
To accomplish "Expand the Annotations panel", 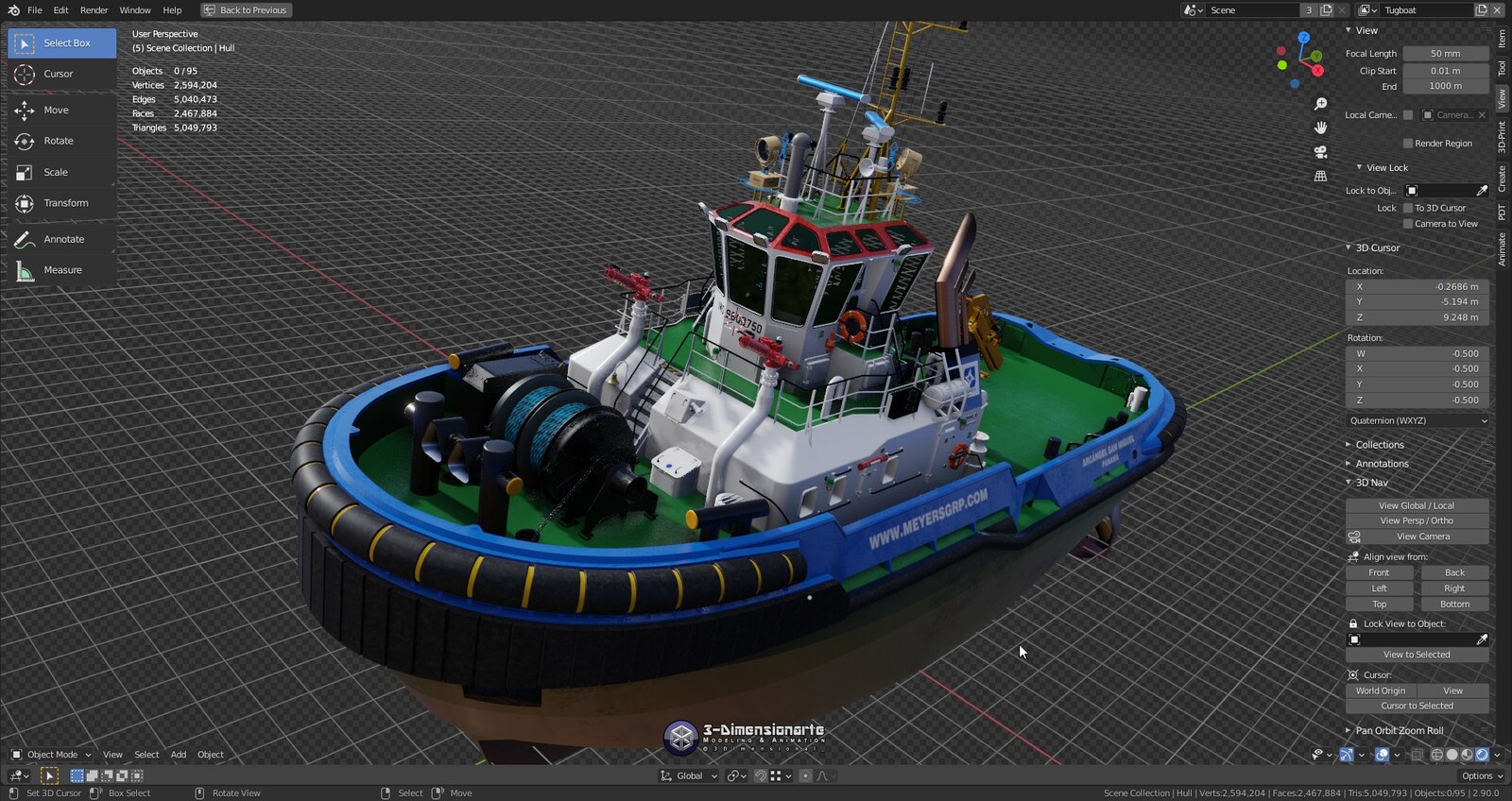I will pyautogui.click(x=1382, y=464).
